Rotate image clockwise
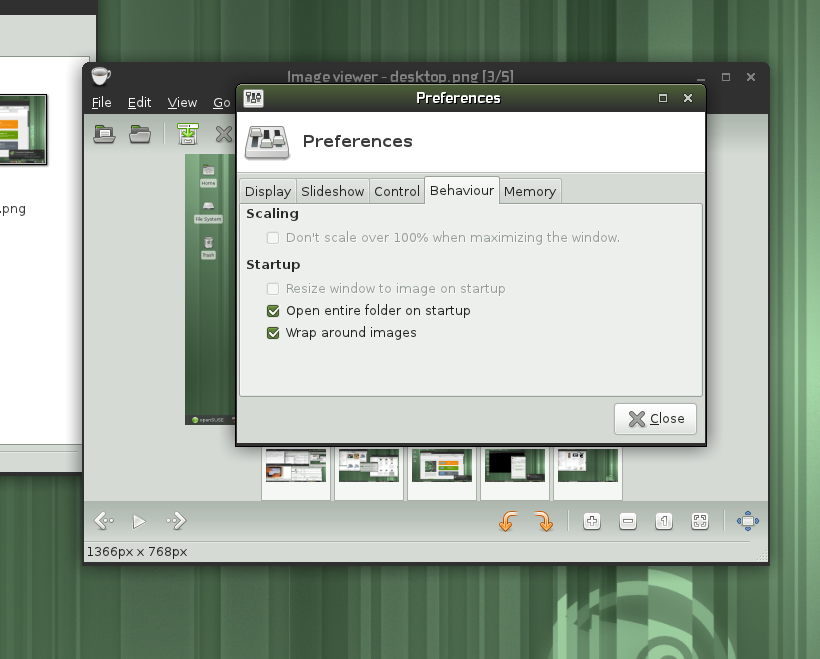The image size is (820, 659). tap(543, 521)
